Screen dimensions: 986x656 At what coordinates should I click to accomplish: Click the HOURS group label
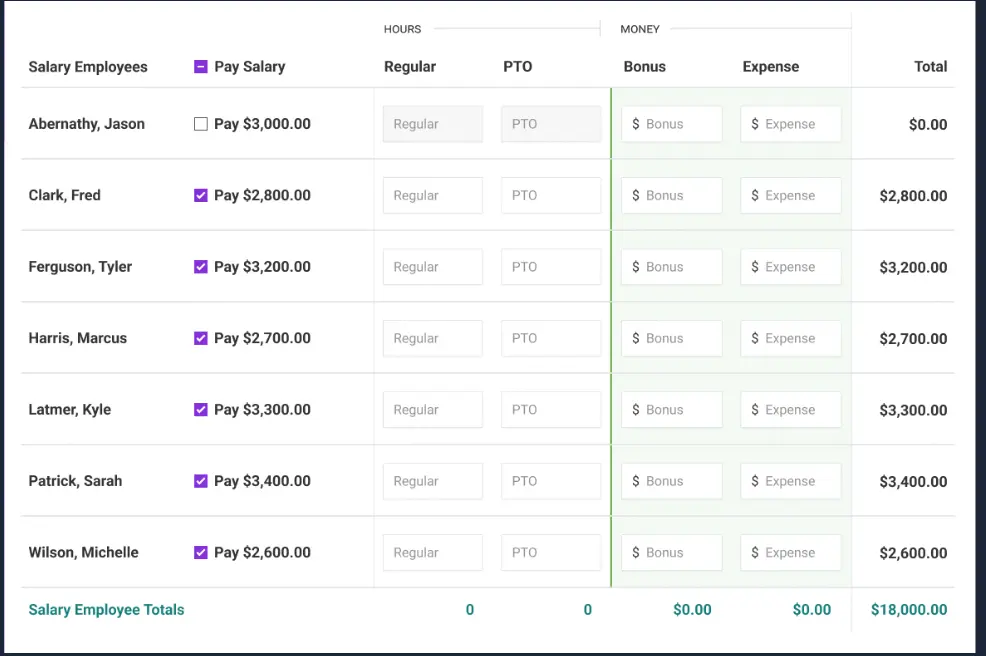pyautogui.click(x=402, y=29)
